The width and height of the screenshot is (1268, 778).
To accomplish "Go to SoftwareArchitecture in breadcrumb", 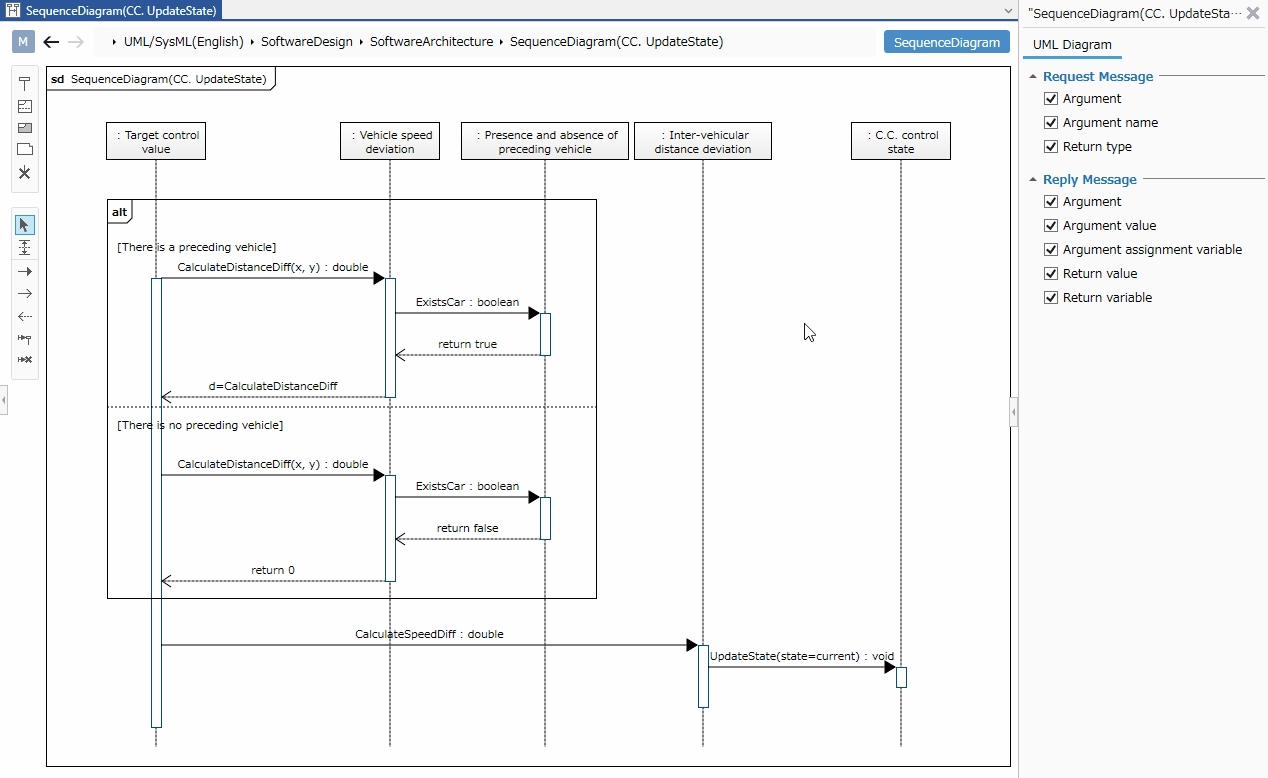I will [432, 42].
